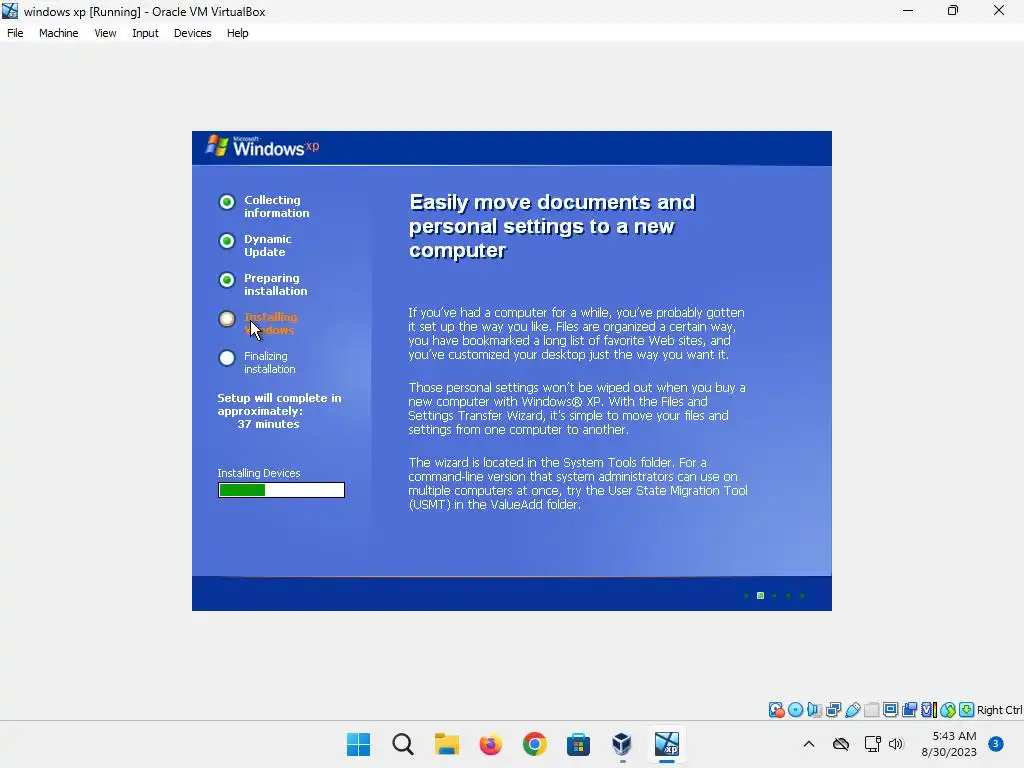Click the optical disk status icon
The image size is (1024, 768).
pyautogui.click(x=795, y=710)
